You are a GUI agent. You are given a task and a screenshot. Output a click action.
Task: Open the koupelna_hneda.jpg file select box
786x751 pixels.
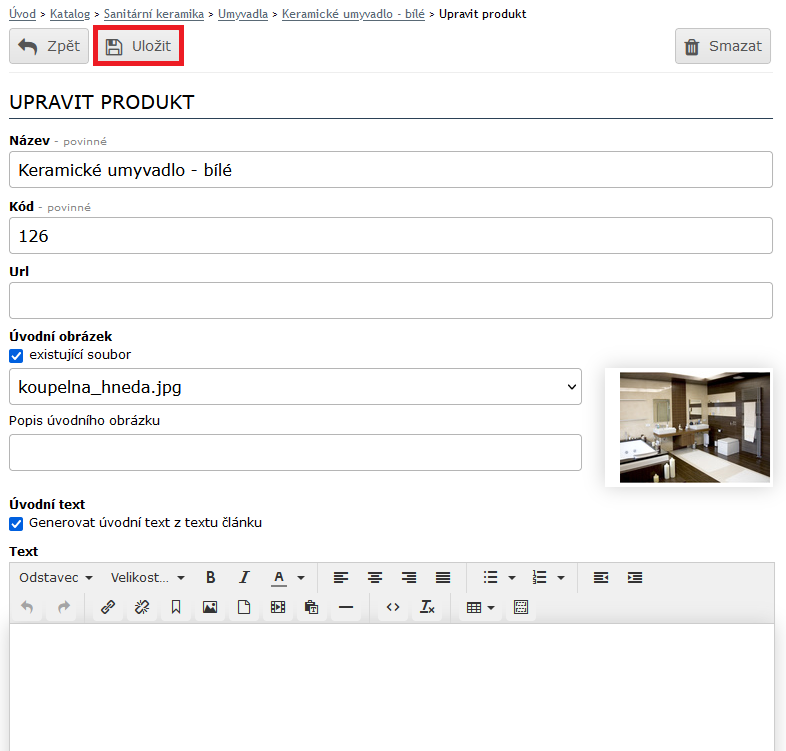click(x=295, y=387)
